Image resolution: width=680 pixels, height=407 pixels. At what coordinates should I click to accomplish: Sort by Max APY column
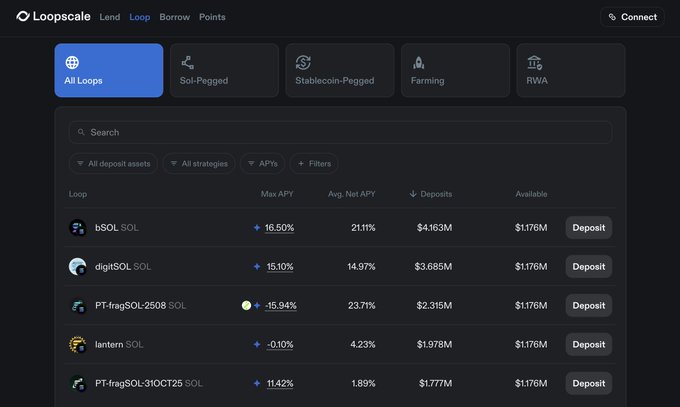click(x=277, y=194)
